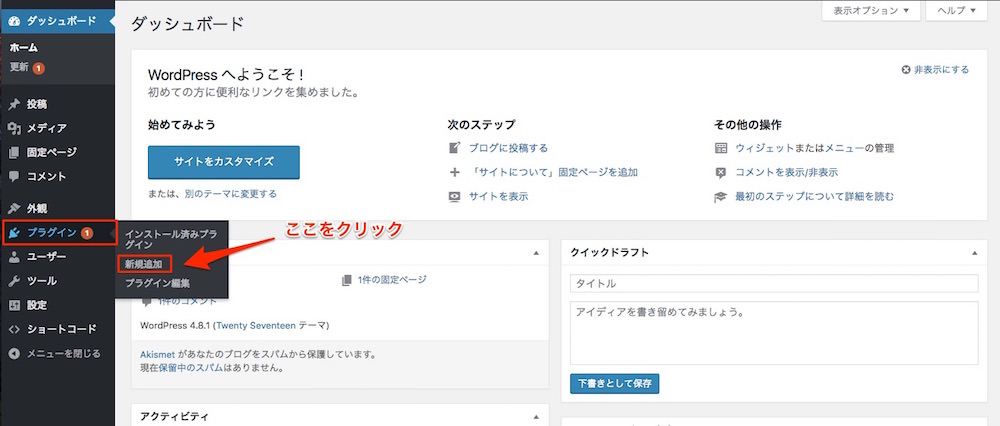Open the Akismet link

coord(158,354)
